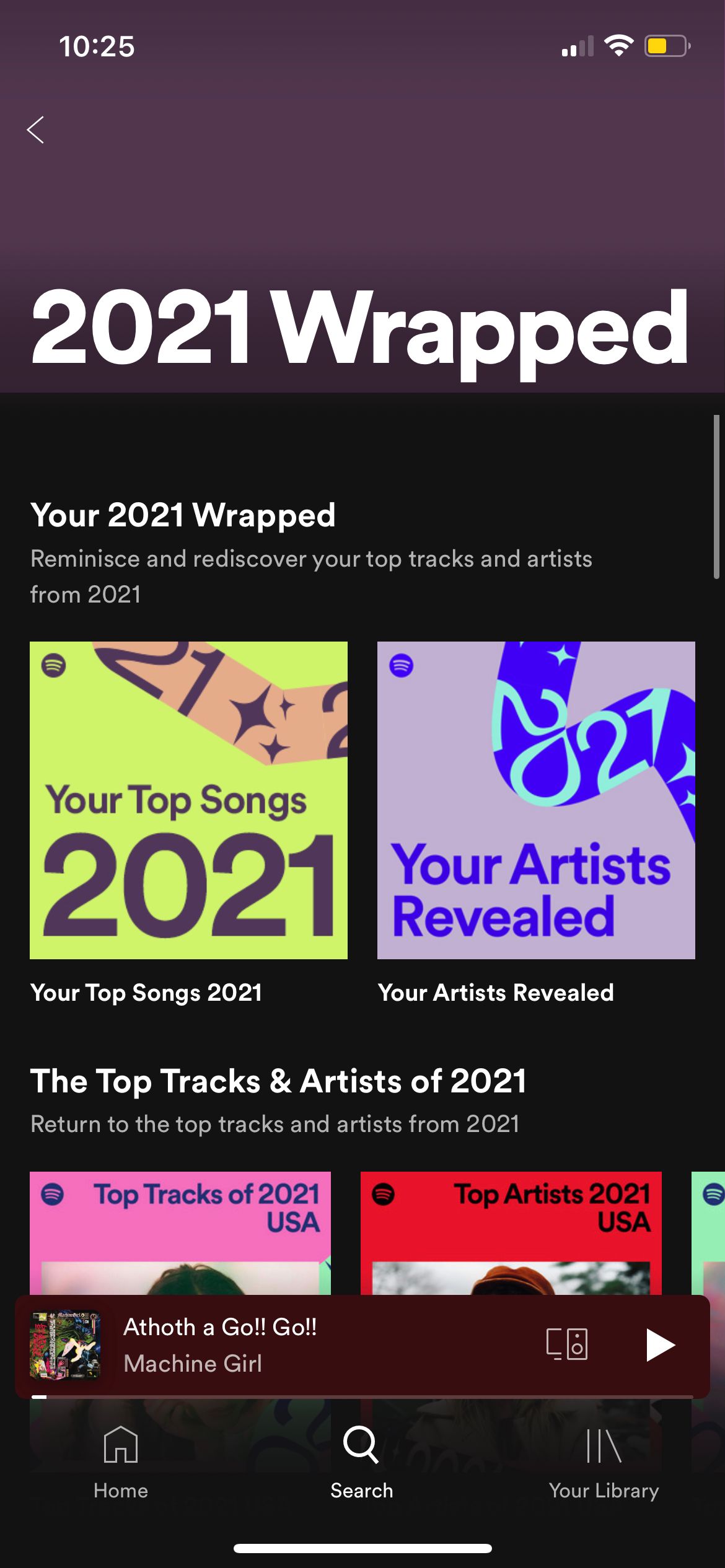Tap the Spotify logo on Your Artists Revealed
Viewport: 725px width, 1568px height.
click(x=402, y=666)
